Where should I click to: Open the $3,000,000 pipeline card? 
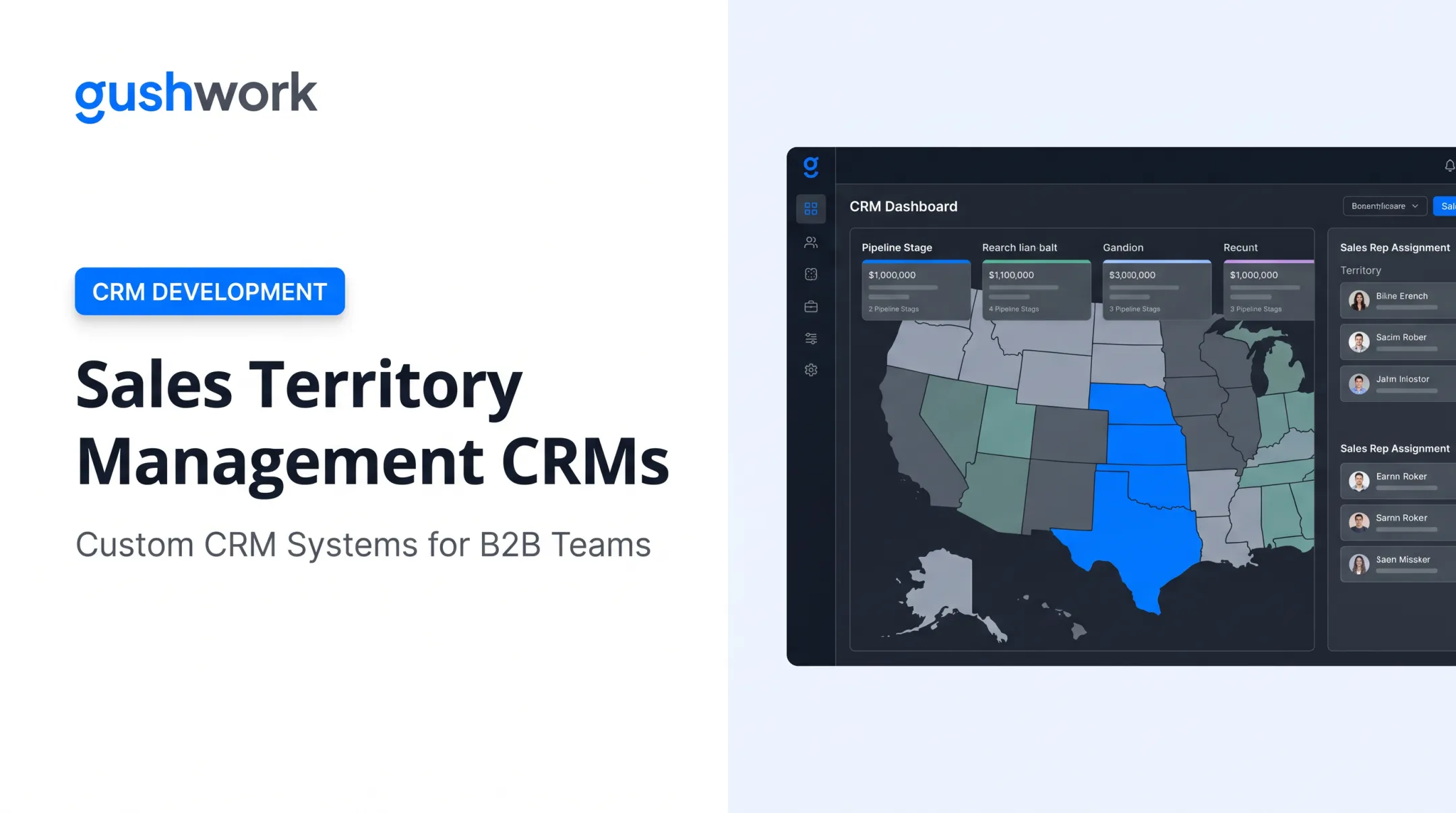click(x=1157, y=290)
